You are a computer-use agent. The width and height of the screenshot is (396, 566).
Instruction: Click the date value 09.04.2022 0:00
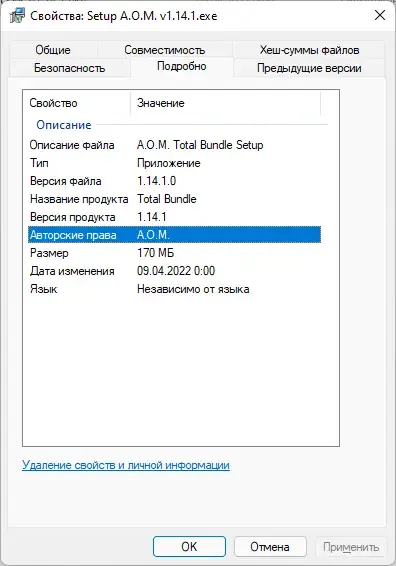(x=176, y=271)
